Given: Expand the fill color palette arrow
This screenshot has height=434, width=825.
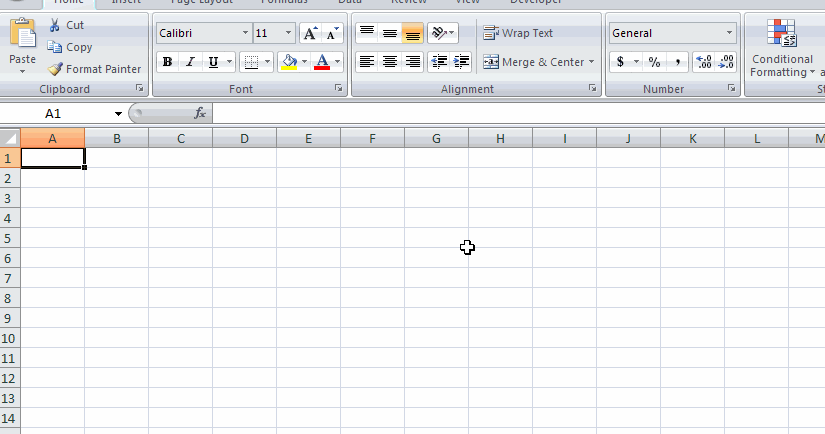Looking at the screenshot, I should click(x=304, y=62).
